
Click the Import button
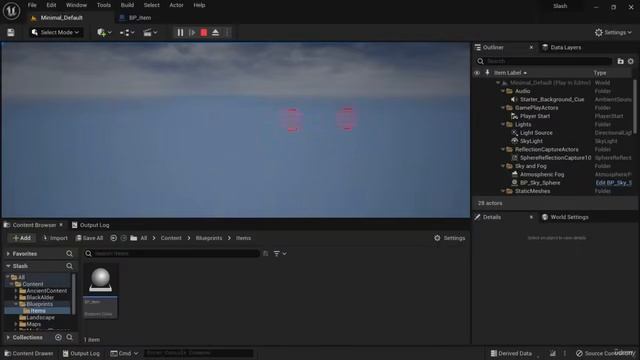tap(55, 238)
